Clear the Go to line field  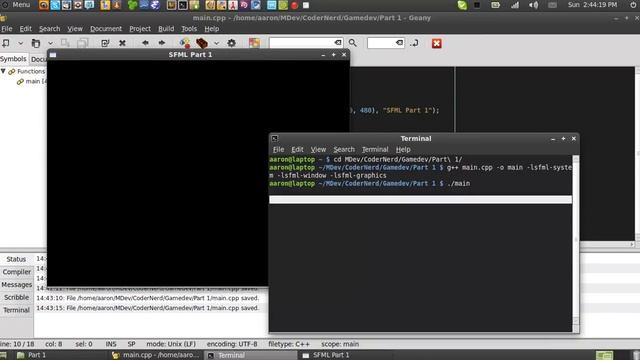pos(399,42)
